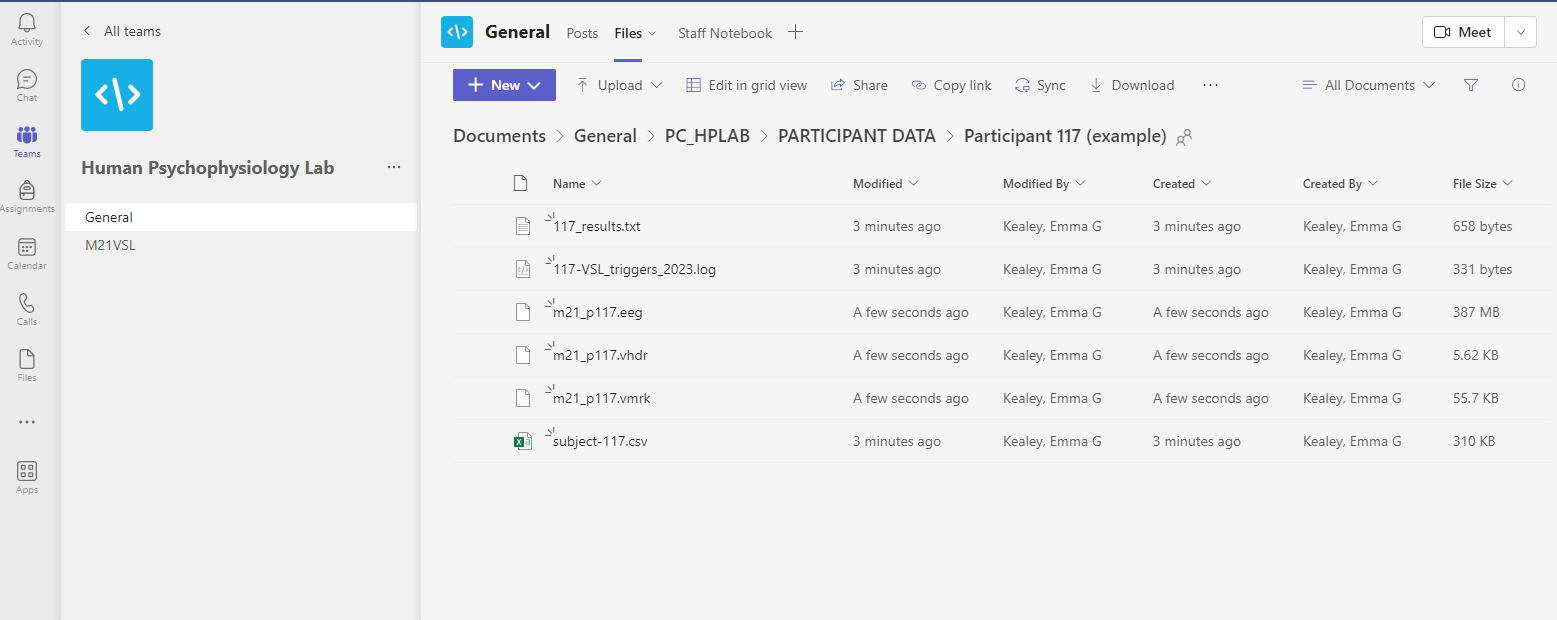The height and width of the screenshot is (620, 1557).
Task: Click the Excel icon for subject-117.csv
Action: point(522,441)
